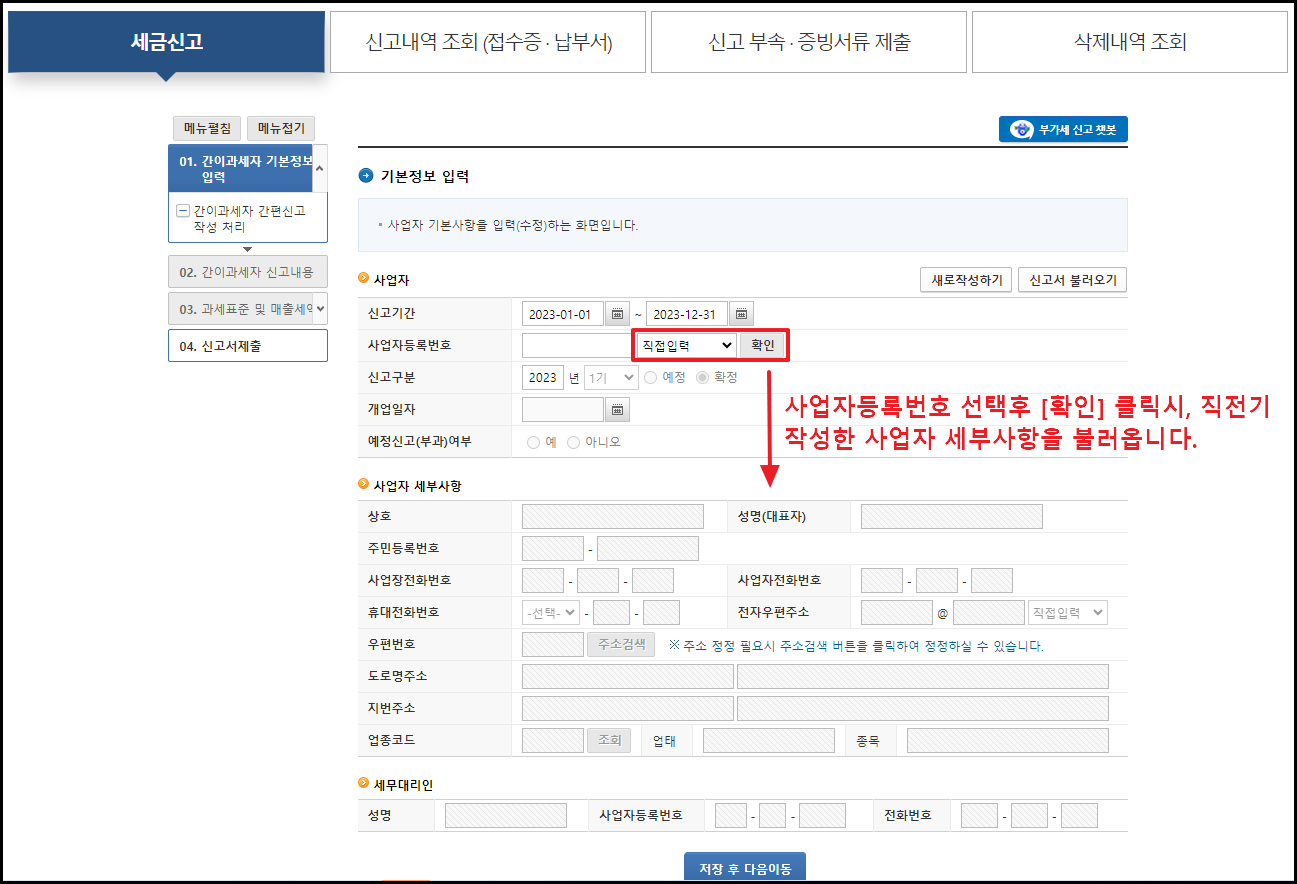Viewport: 1297px width, 884px height.
Task: Switch to the 세금신고 tab
Action: (x=166, y=42)
